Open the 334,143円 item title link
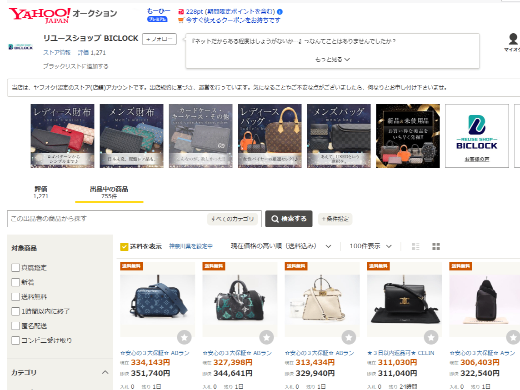 155,353
